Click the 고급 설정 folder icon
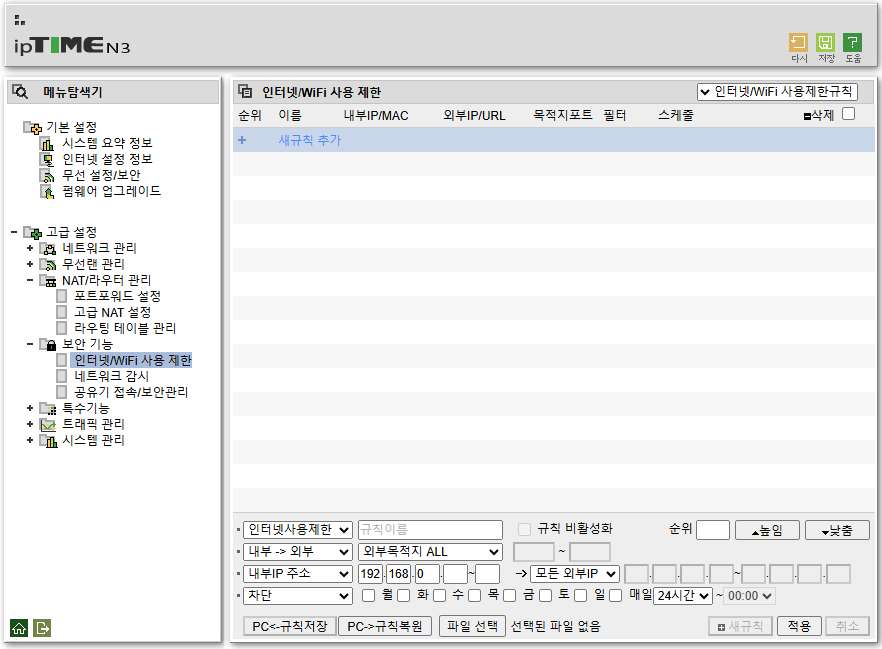The height and width of the screenshot is (649, 882). 33,232
